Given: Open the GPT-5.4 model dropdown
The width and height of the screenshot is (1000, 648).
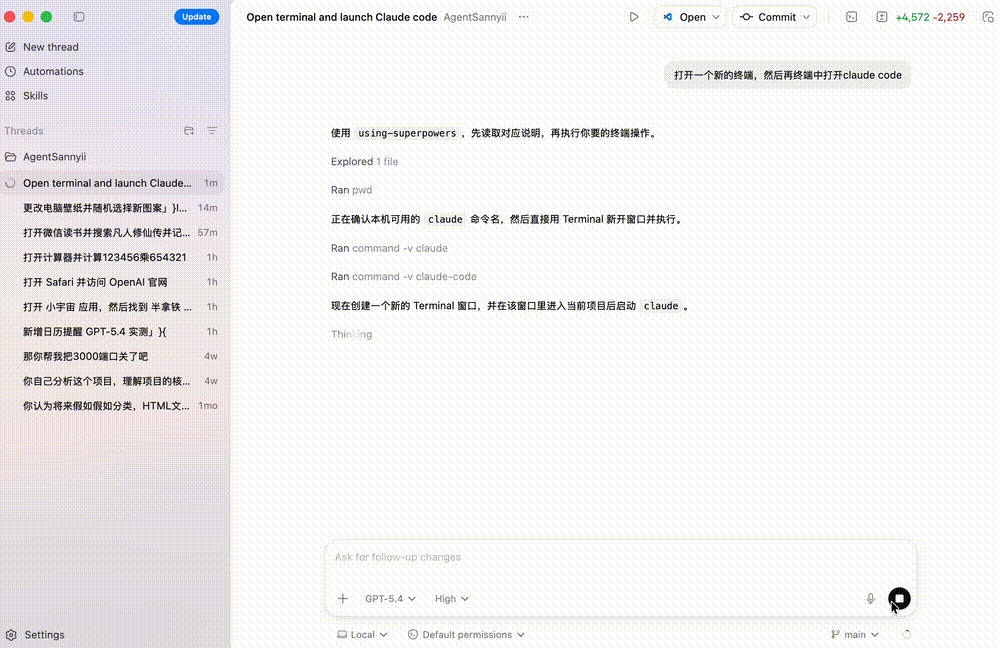Looking at the screenshot, I should point(389,598).
